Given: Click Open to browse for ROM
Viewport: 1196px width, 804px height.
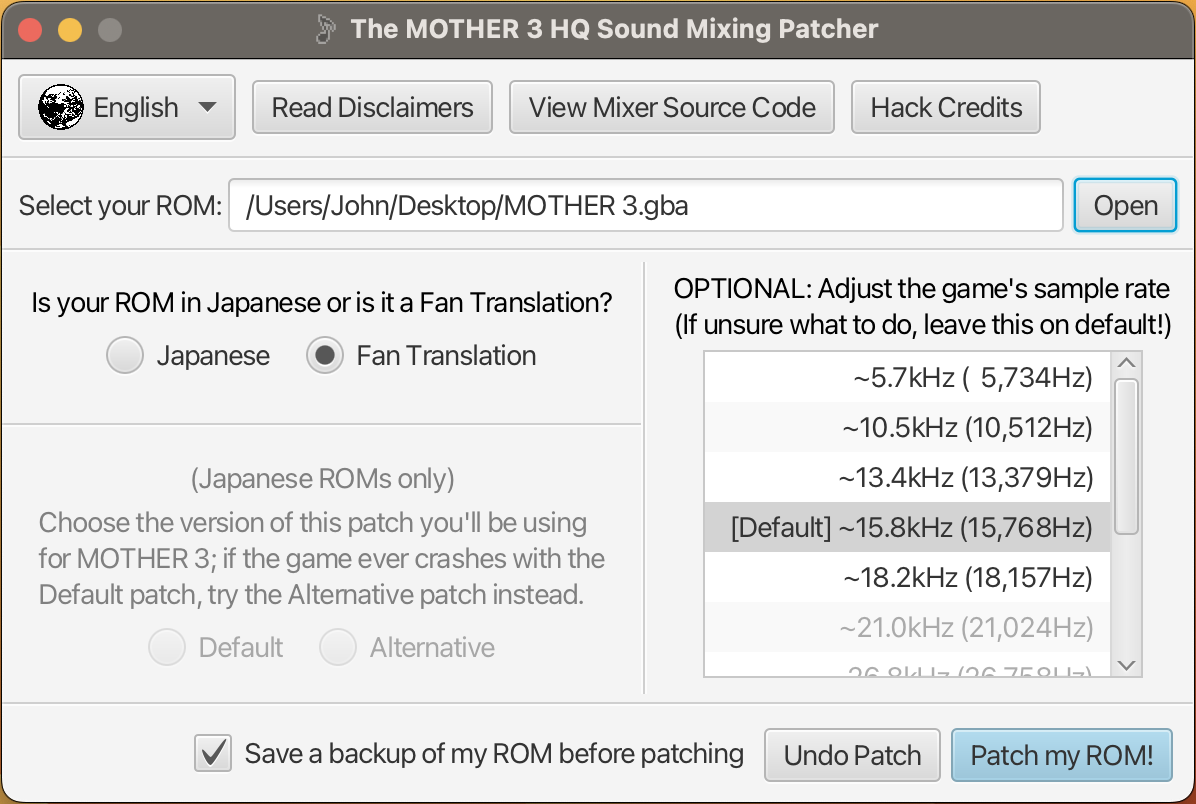Looking at the screenshot, I should click(1125, 205).
